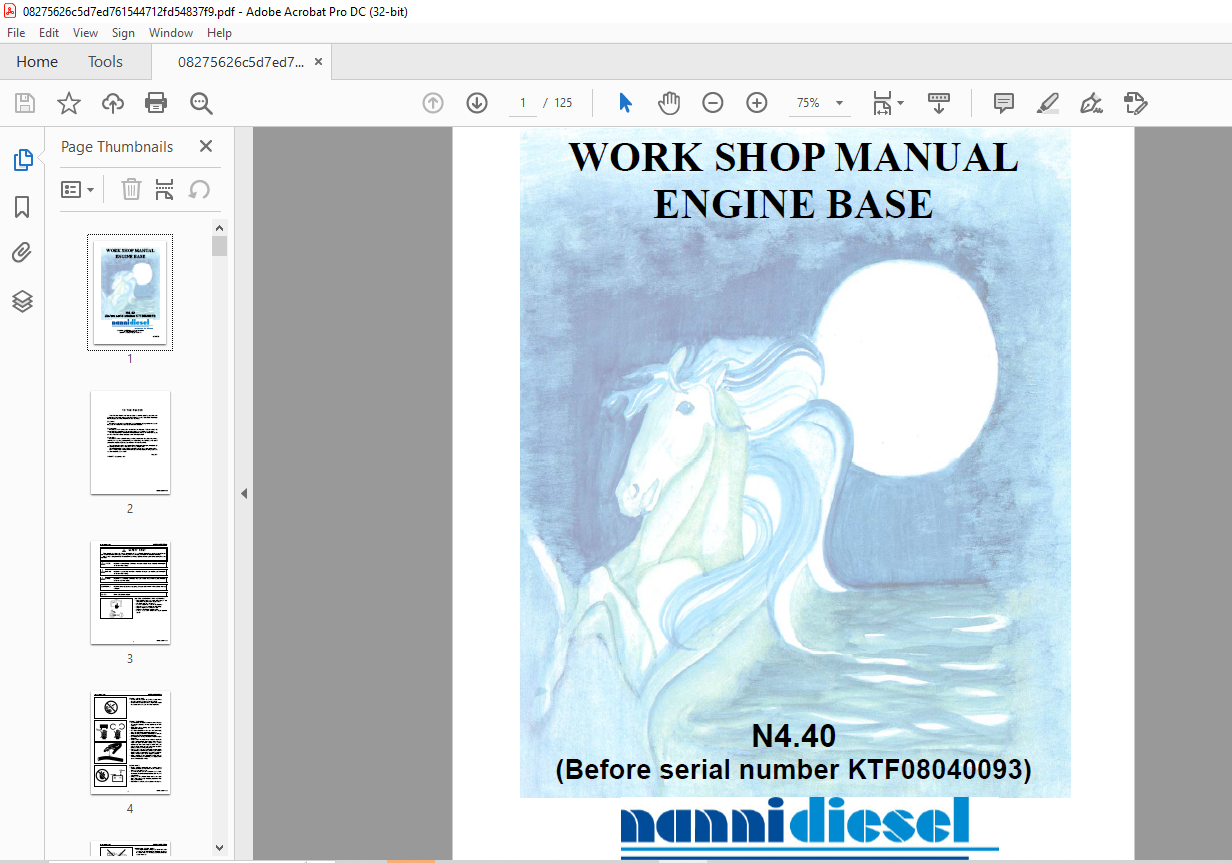Screen dimensions: 1232x863
Task: Open the sign document tool
Action: [x=1092, y=103]
